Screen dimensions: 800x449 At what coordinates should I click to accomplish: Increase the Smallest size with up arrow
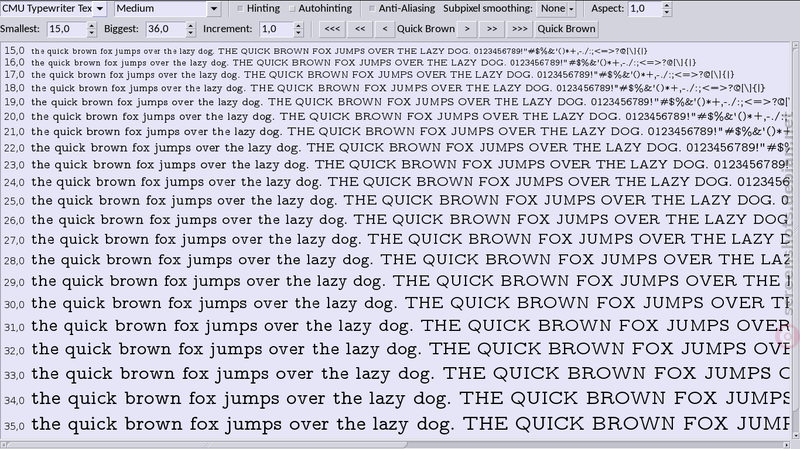point(91,26)
